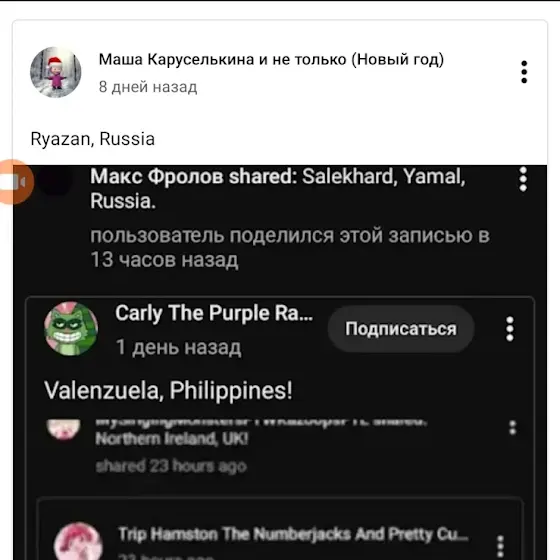Click the Ryazan, Russia post text
The image size is (560, 560).
pyautogui.click(x=93, y=139)
